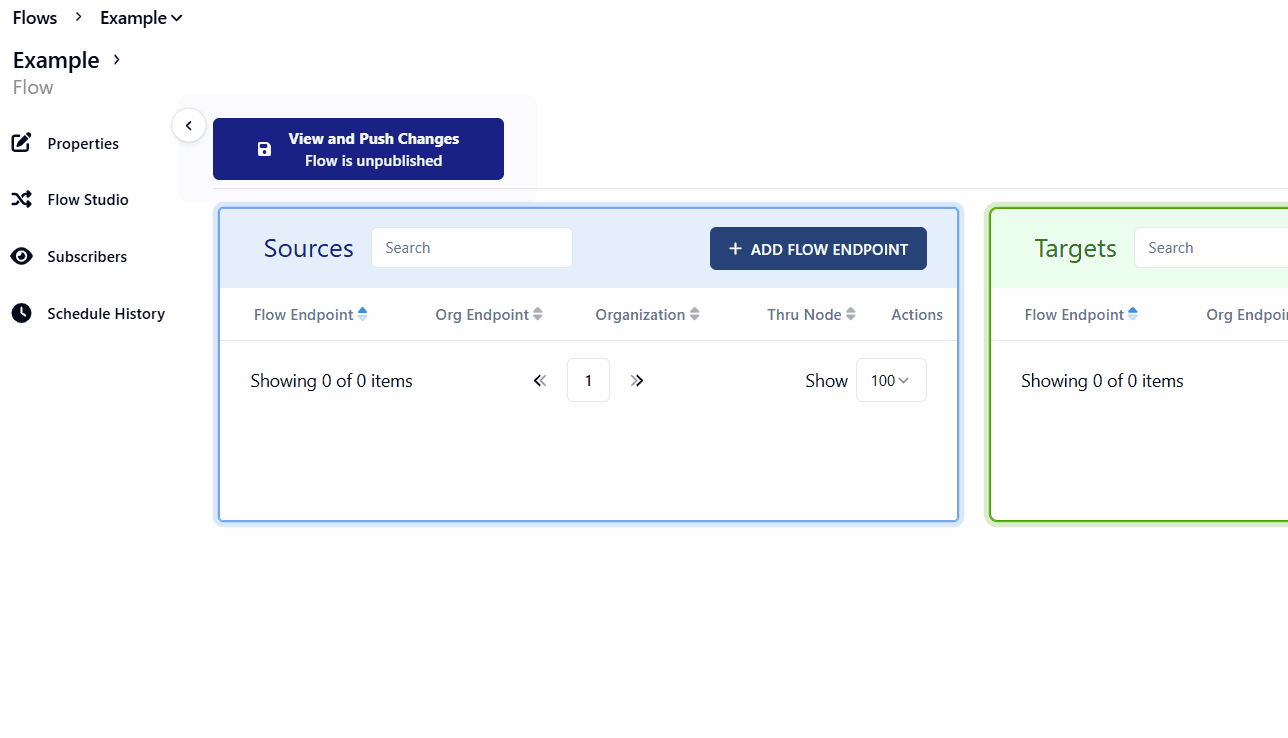The image size is (1288, 738).
Task: Click the Subscribers eye icon
Action: tap(21, 257)
